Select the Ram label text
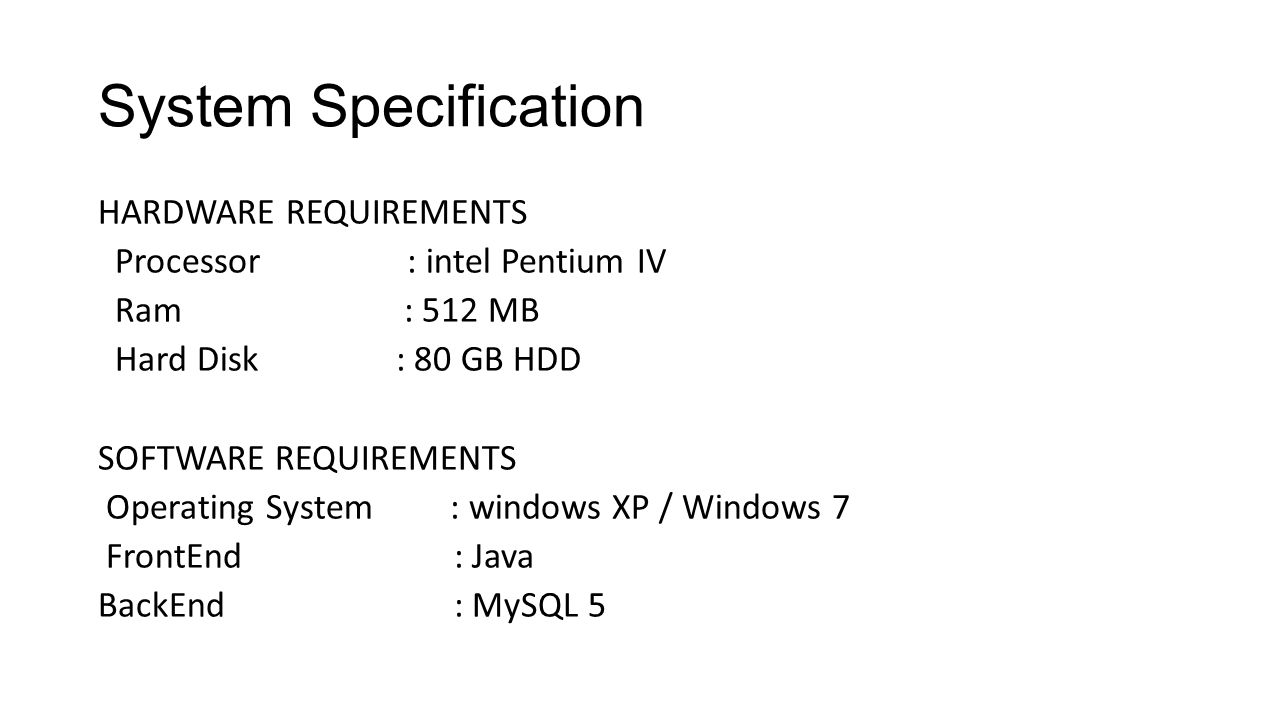 click(x=148, y=311)
